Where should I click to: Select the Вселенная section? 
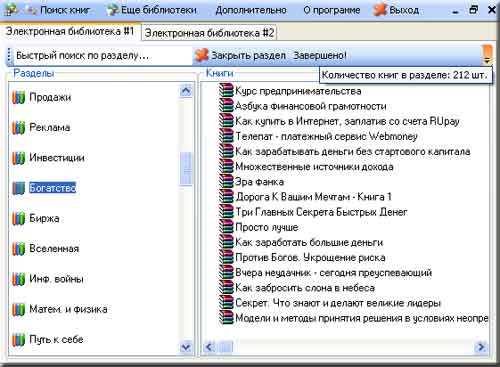(54, 249)
